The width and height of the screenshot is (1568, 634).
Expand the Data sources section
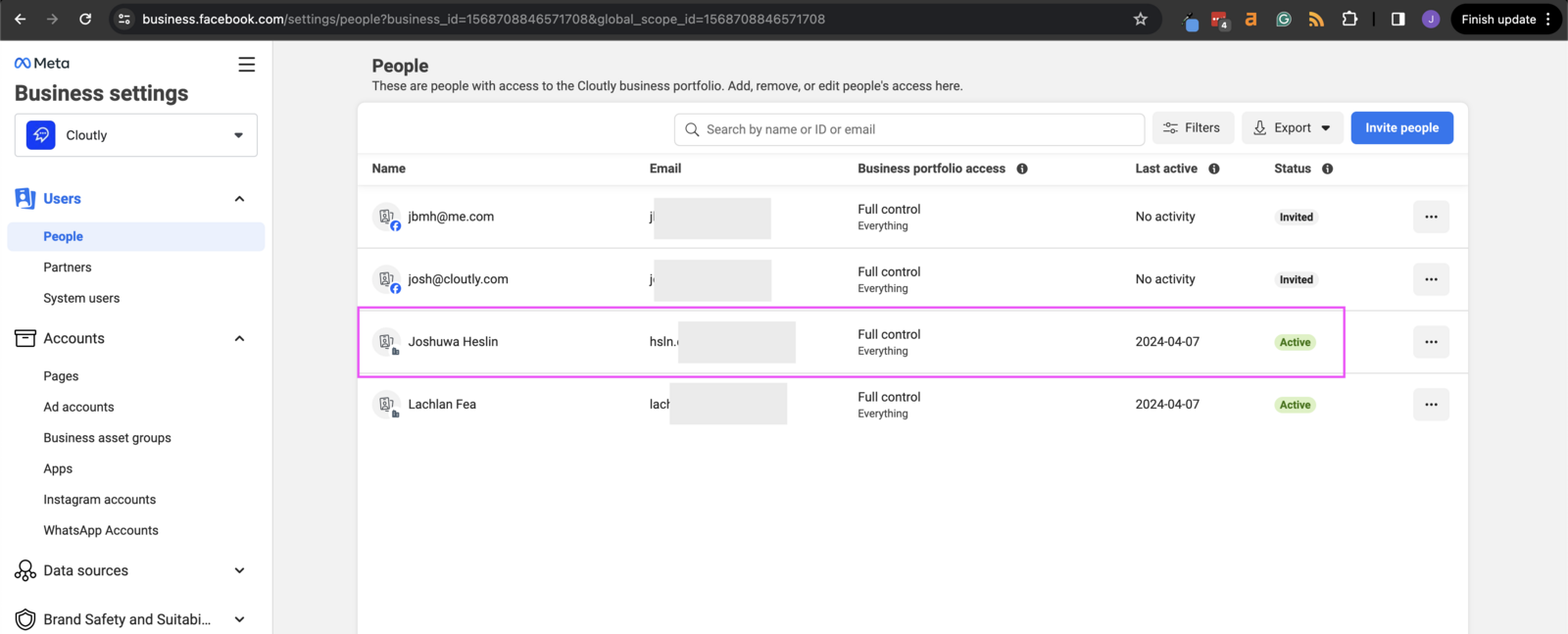point(239,570)
